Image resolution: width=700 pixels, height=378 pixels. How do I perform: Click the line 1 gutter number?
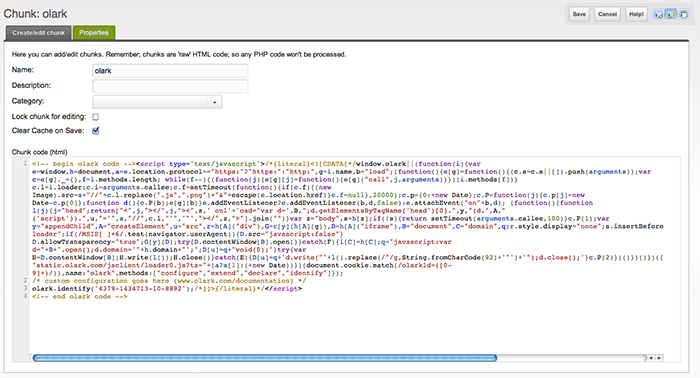(25, 164)
